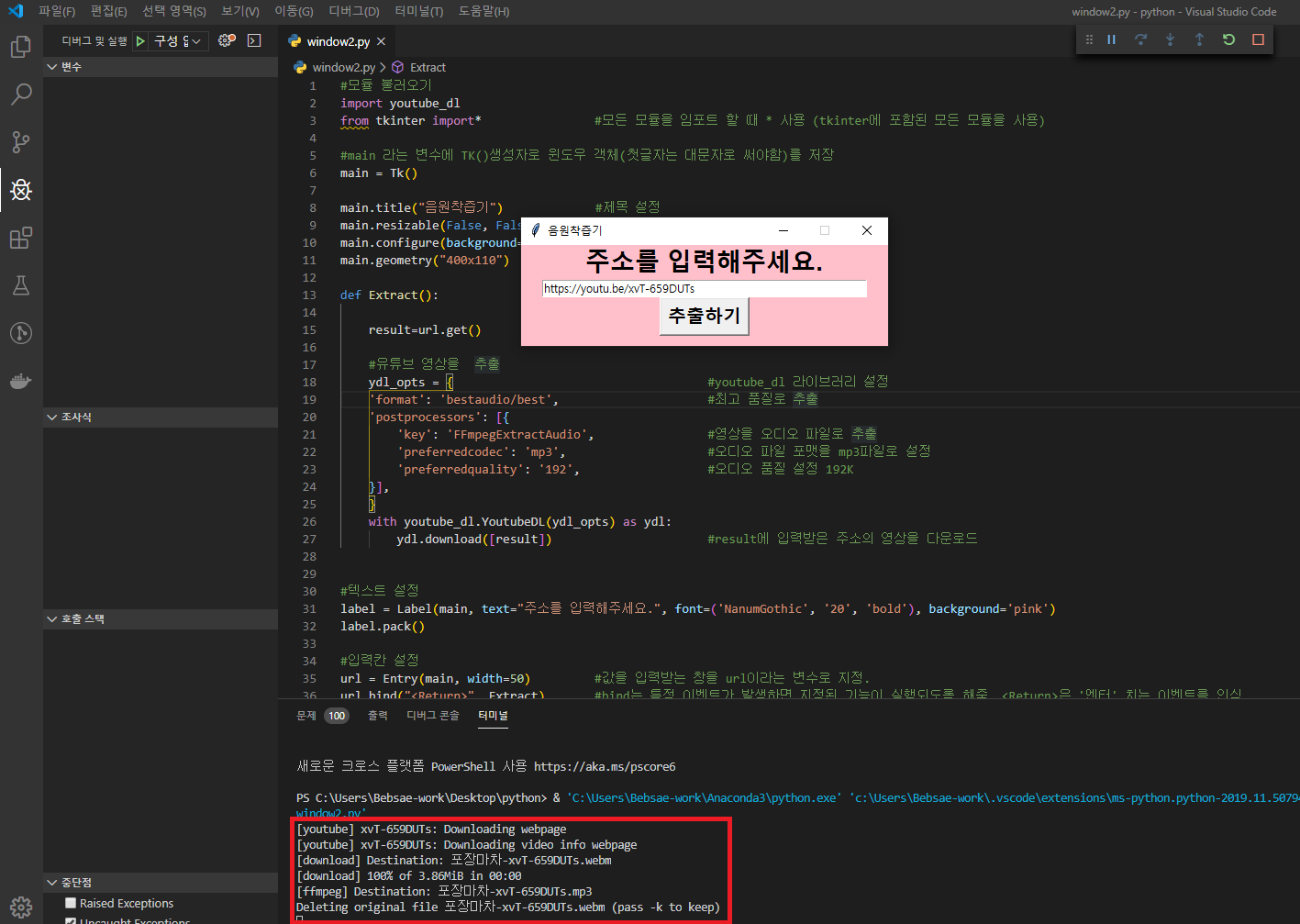Click the 추출하기 button
The image size is (1300, 924).
pos(705,316)
